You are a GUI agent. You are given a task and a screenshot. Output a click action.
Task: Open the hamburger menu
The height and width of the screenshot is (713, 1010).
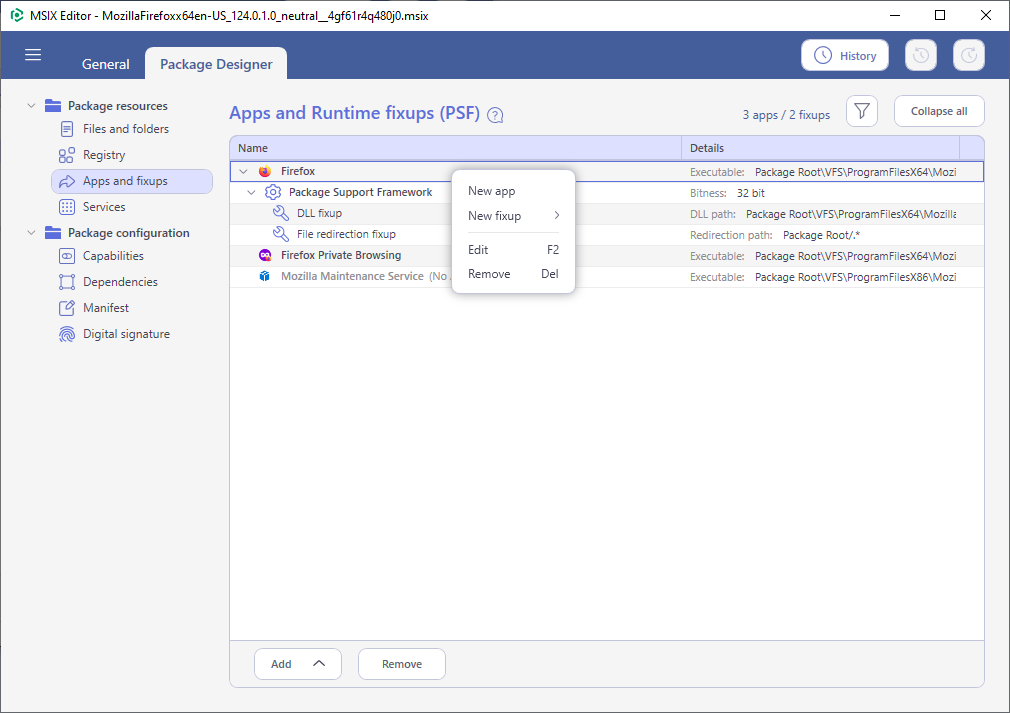click(33, 55)
